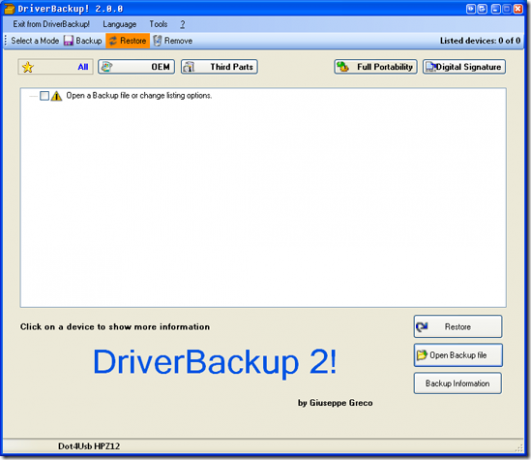Viewport: 531px width, 460px height.
Task: Enable the Digital Signature filter
Action: [464, 67]
